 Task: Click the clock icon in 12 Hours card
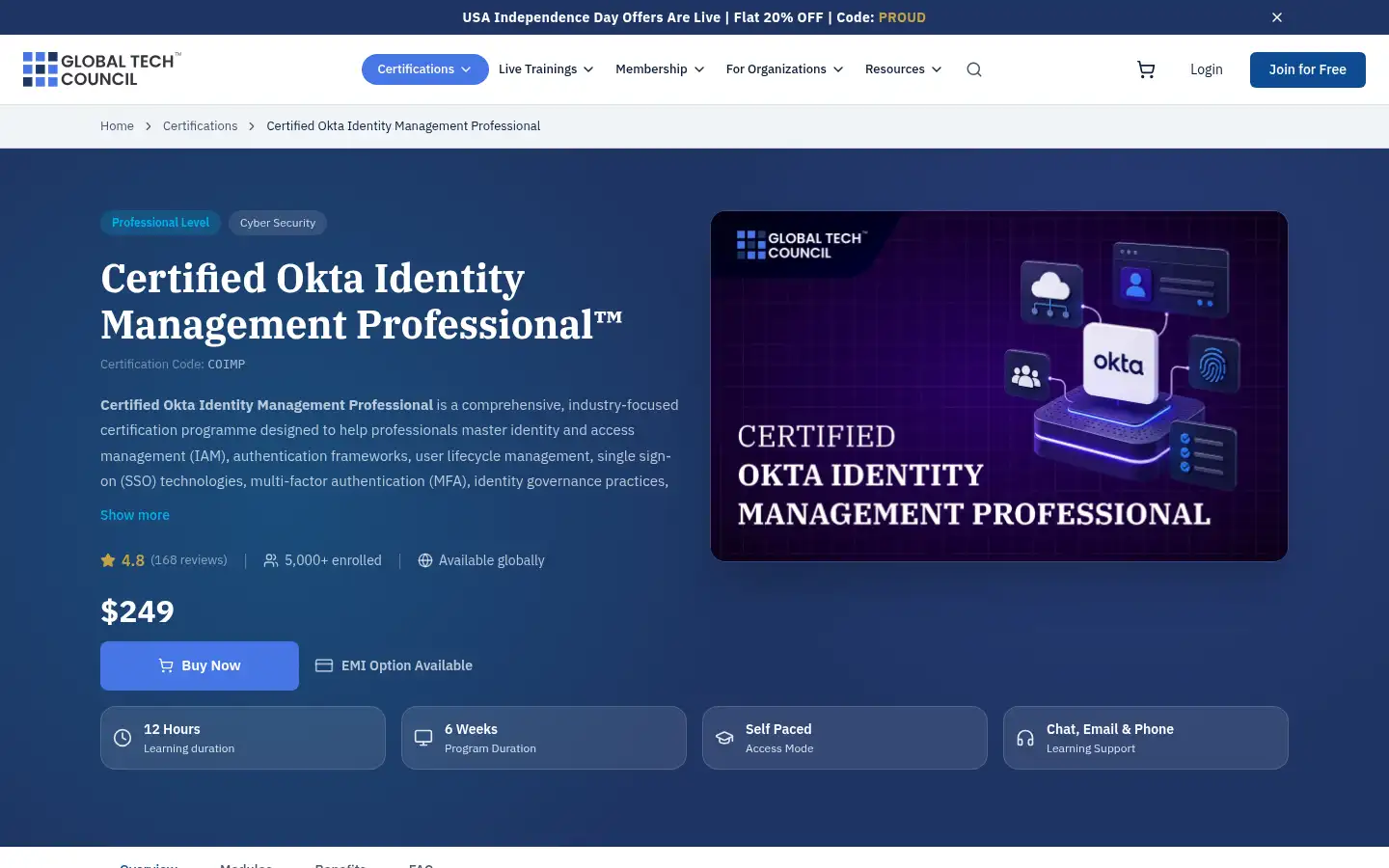coord(123,738)
